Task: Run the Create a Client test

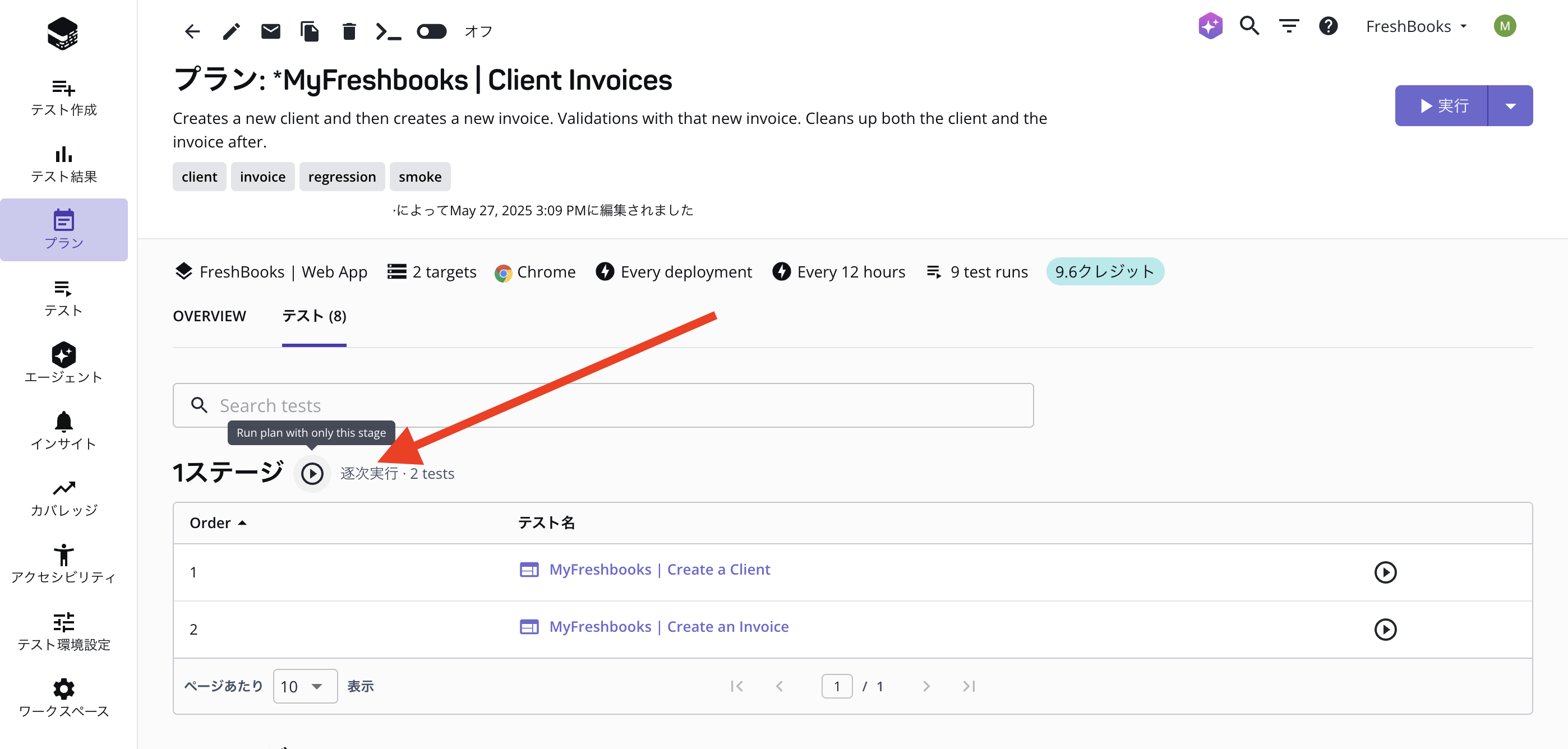Action: click(x=1385, y=572)
